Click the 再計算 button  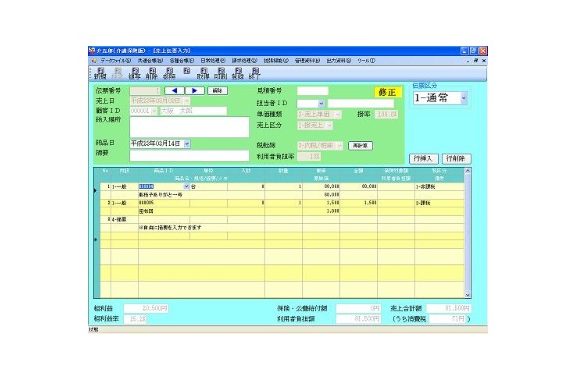pyautogui.click(x=360, y=146)
